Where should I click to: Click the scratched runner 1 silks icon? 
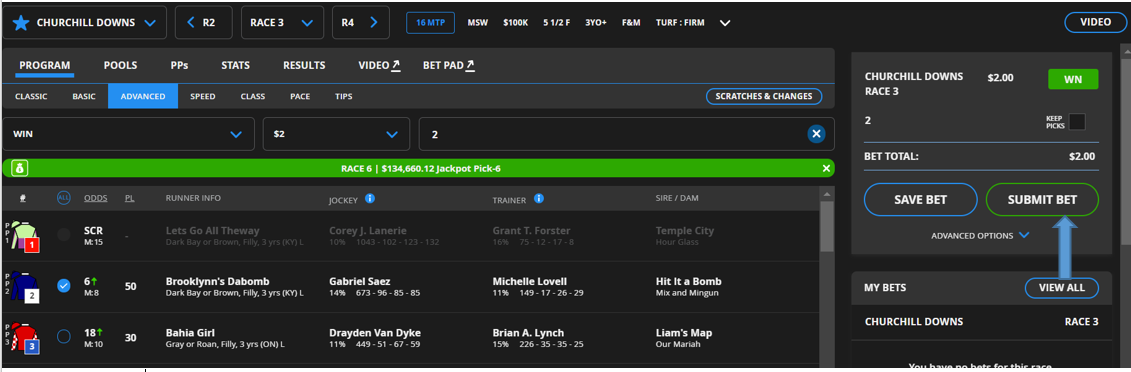[24, 236]
